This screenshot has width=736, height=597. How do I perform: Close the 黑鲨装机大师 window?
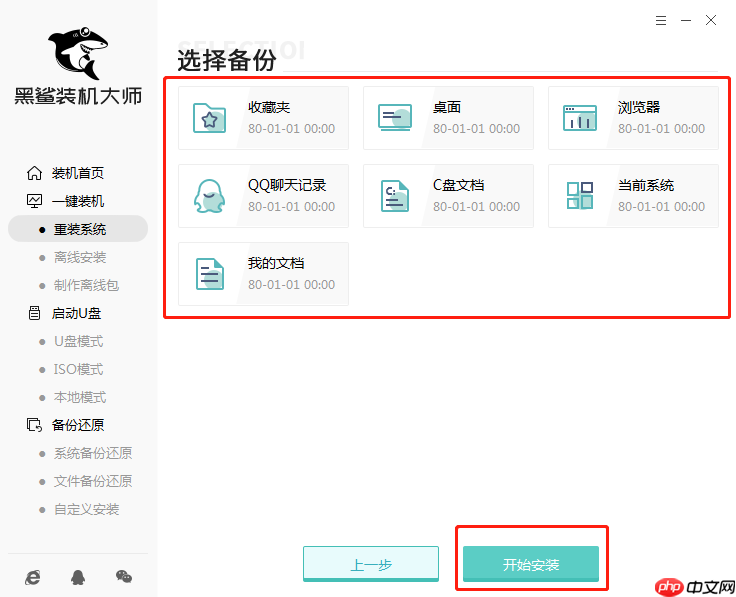click(x=711, y=20)
